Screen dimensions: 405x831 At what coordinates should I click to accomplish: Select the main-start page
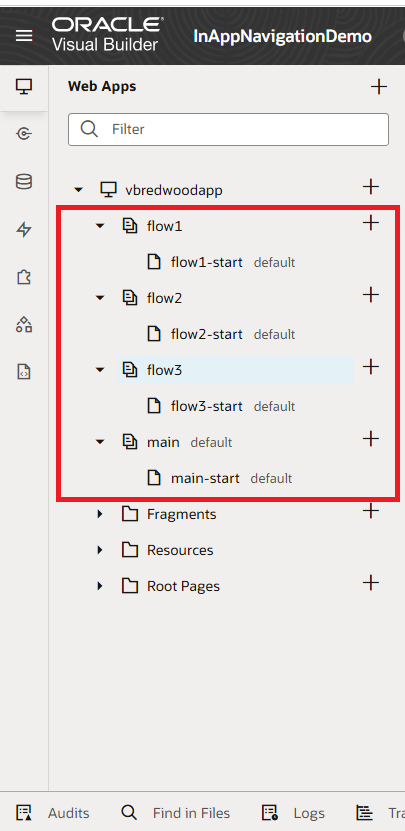coord(205,479)
